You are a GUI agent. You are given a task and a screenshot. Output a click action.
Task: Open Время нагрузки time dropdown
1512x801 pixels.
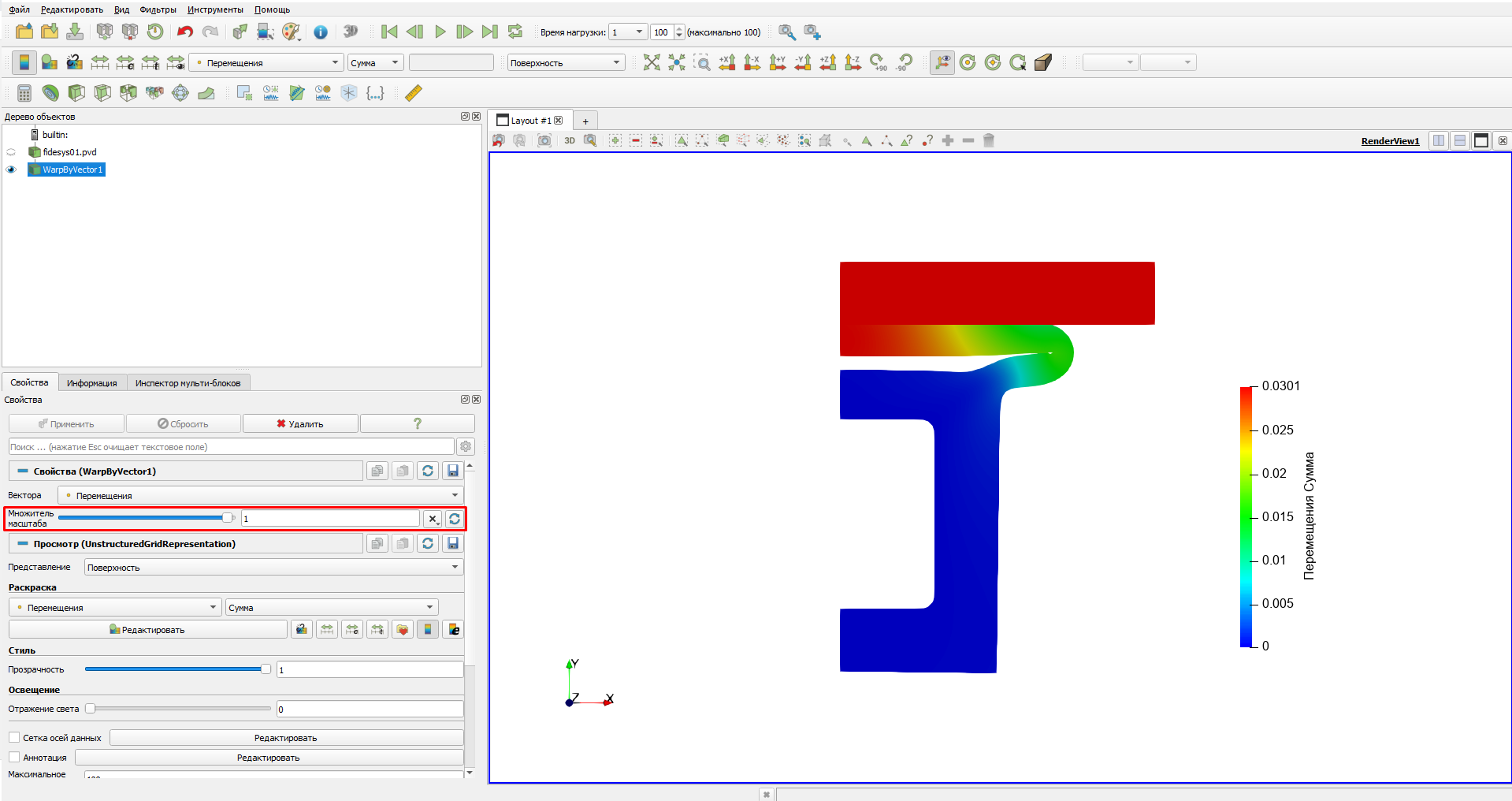(x=628, y=32)
